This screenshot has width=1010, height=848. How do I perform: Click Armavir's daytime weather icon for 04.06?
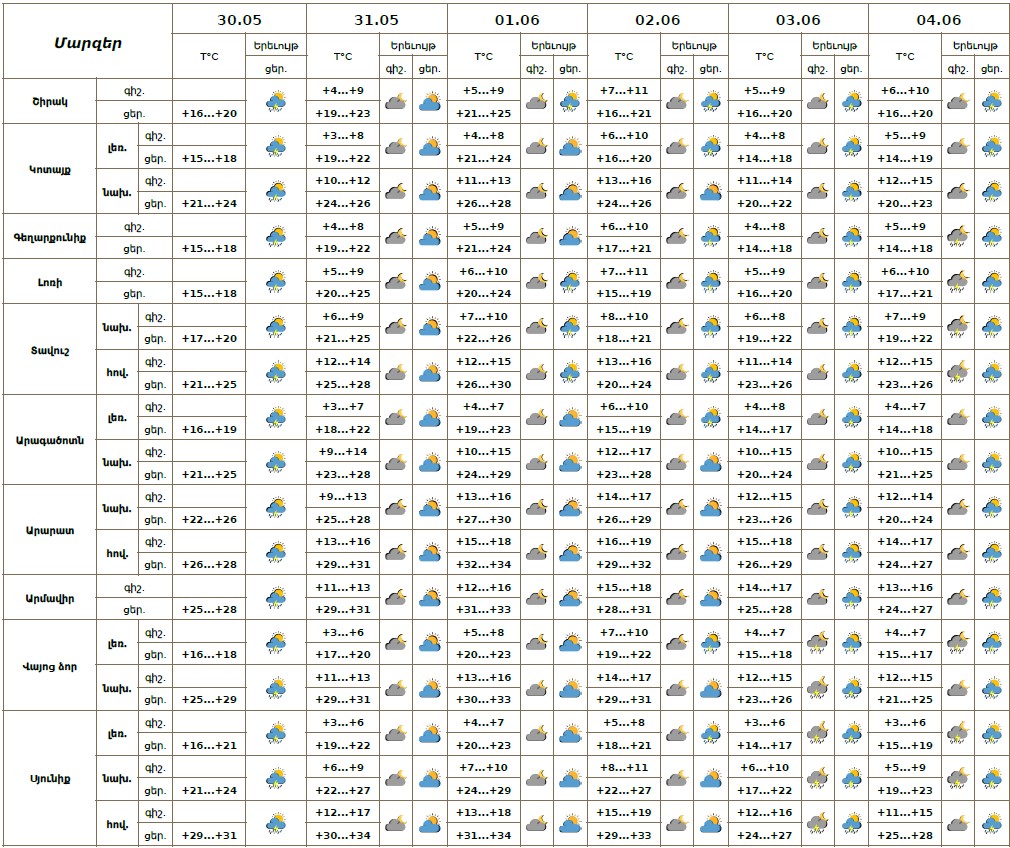point(992,598)
